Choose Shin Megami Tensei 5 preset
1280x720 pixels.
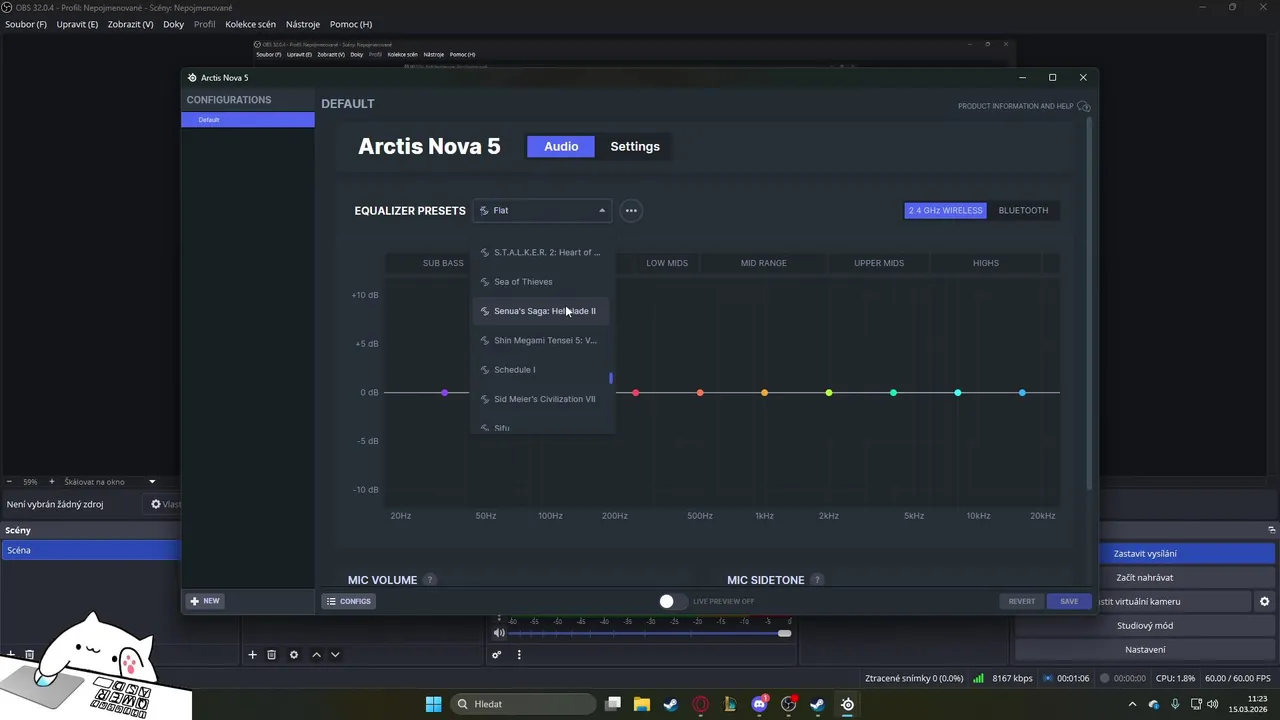coord(542,340)
